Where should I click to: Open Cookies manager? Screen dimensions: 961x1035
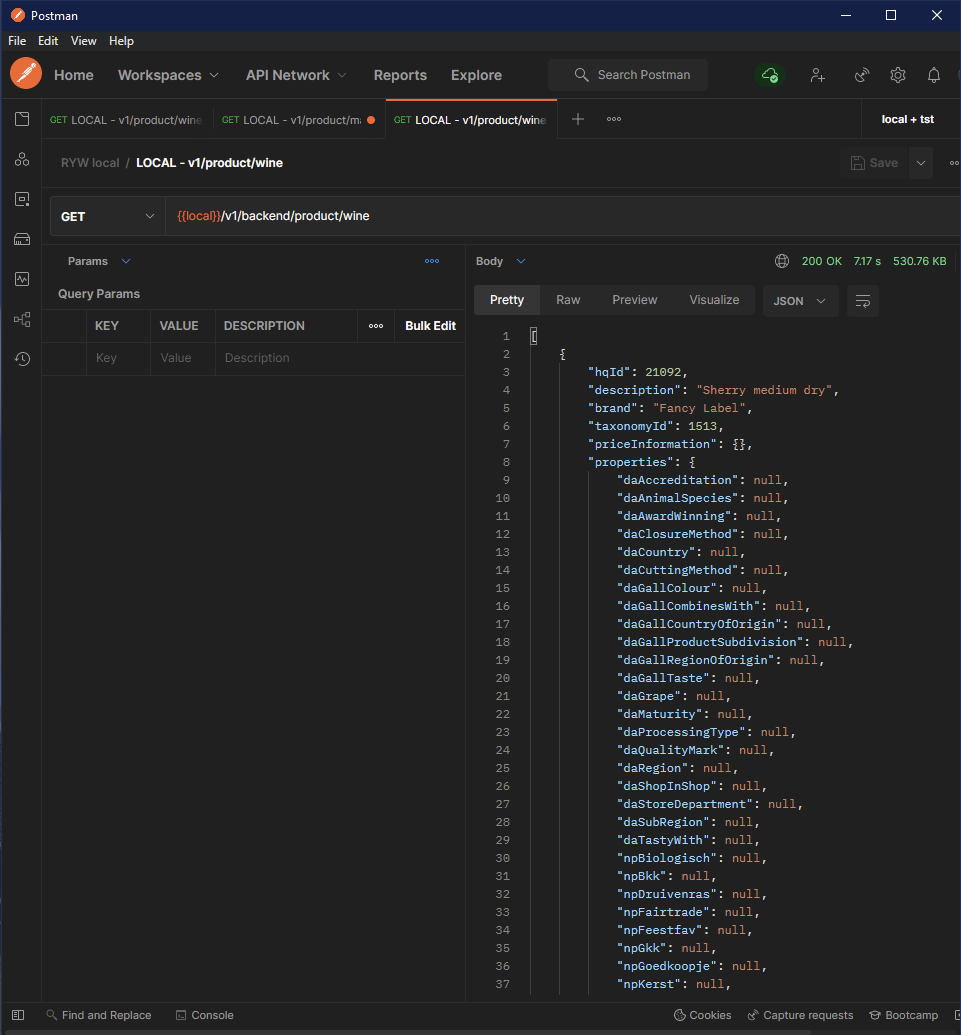(x=702, y=1015)
